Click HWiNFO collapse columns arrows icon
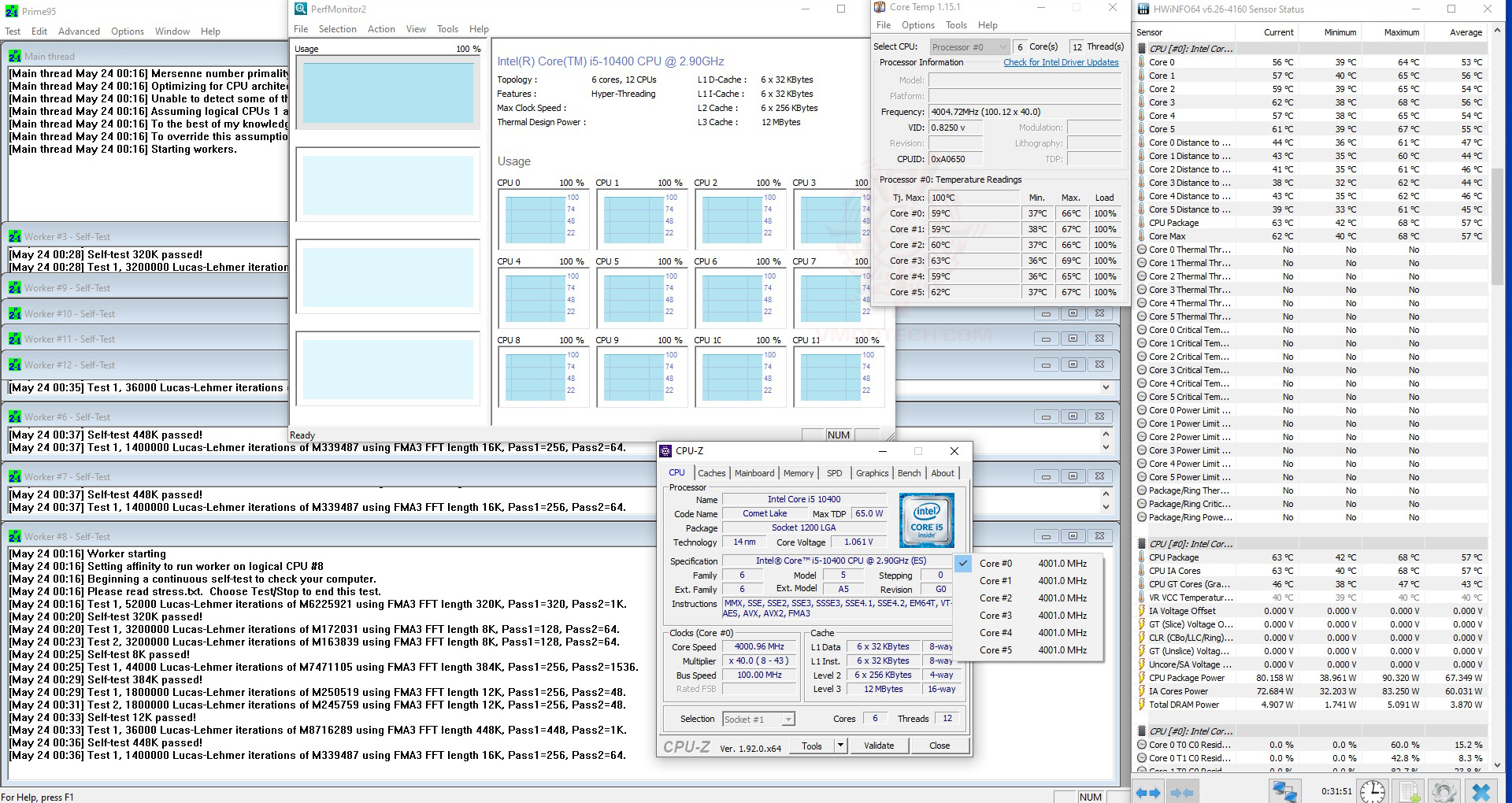1512x803 pixels. (1182, 792)
